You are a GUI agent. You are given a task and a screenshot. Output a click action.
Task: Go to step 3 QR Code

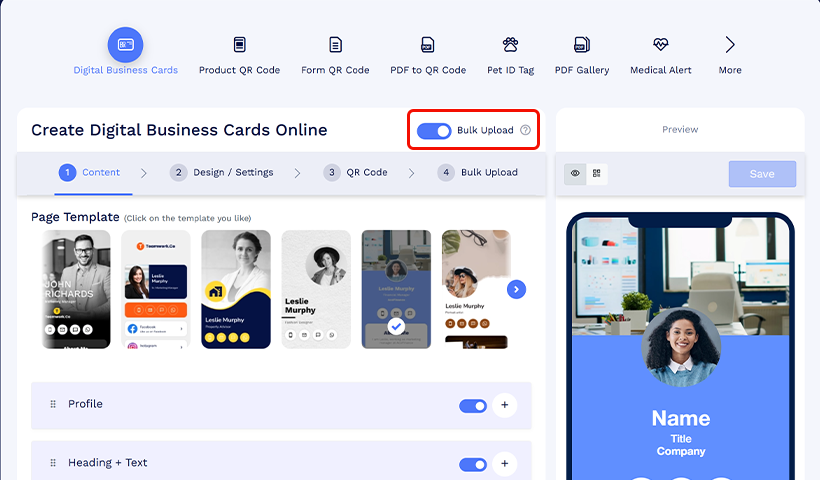[355, 173]
